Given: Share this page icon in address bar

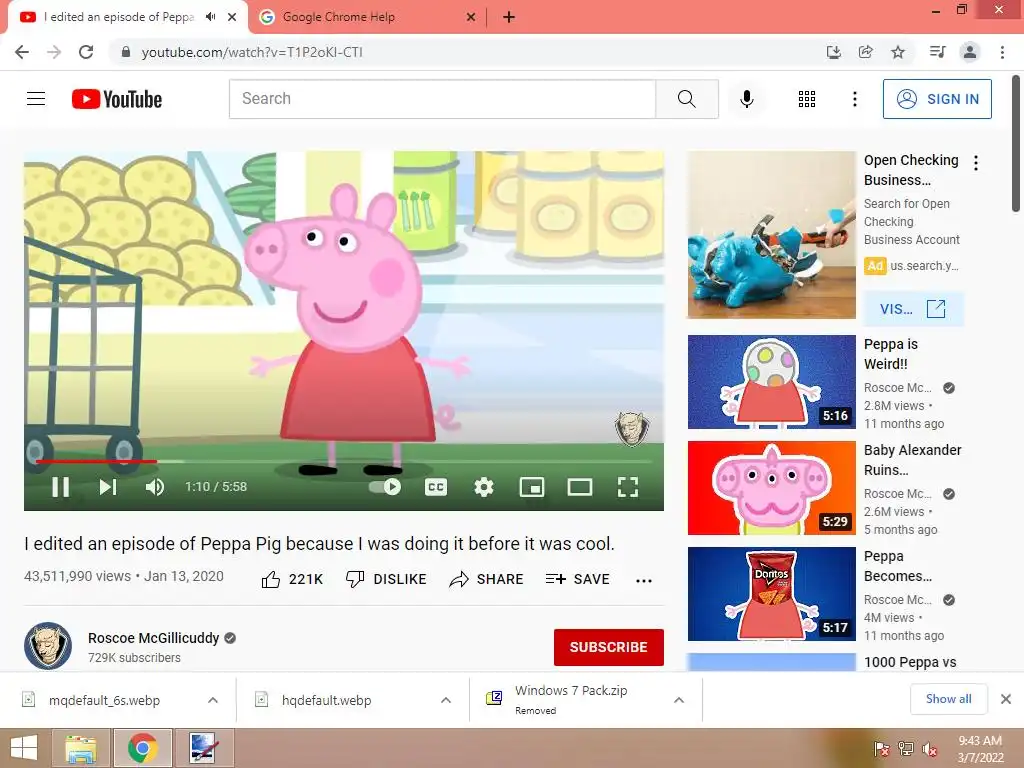Looking at the screenshot, I should click(x=865, y=52).
